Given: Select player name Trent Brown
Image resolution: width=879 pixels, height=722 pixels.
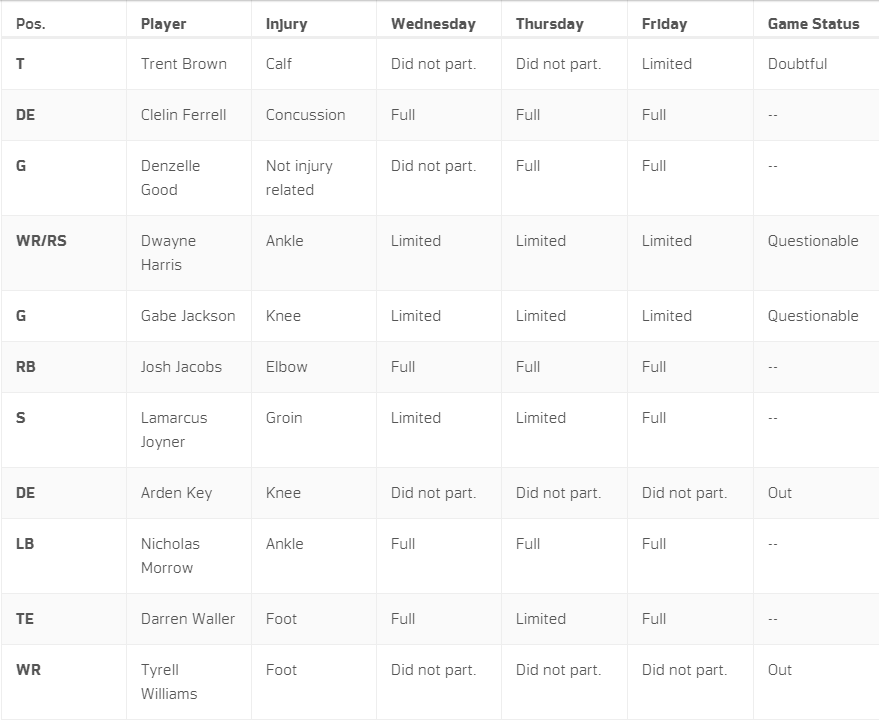Looking at the screenshot, I should pos(184,64).
